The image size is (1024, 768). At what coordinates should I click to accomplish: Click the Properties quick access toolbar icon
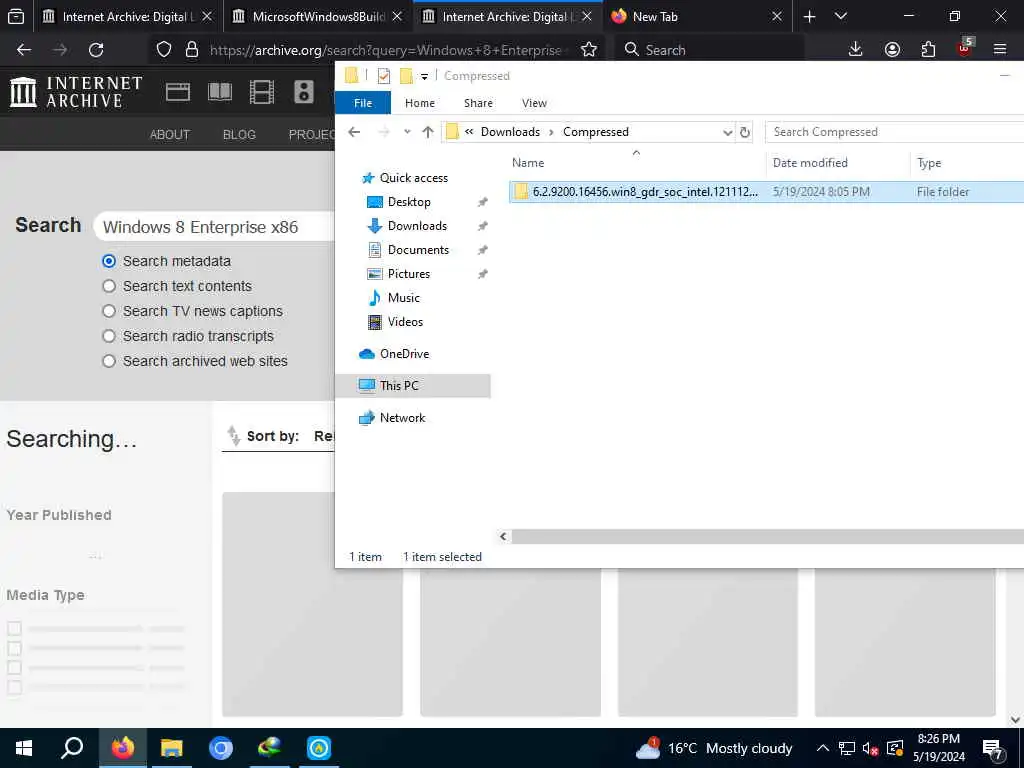[x=384, y=76]
